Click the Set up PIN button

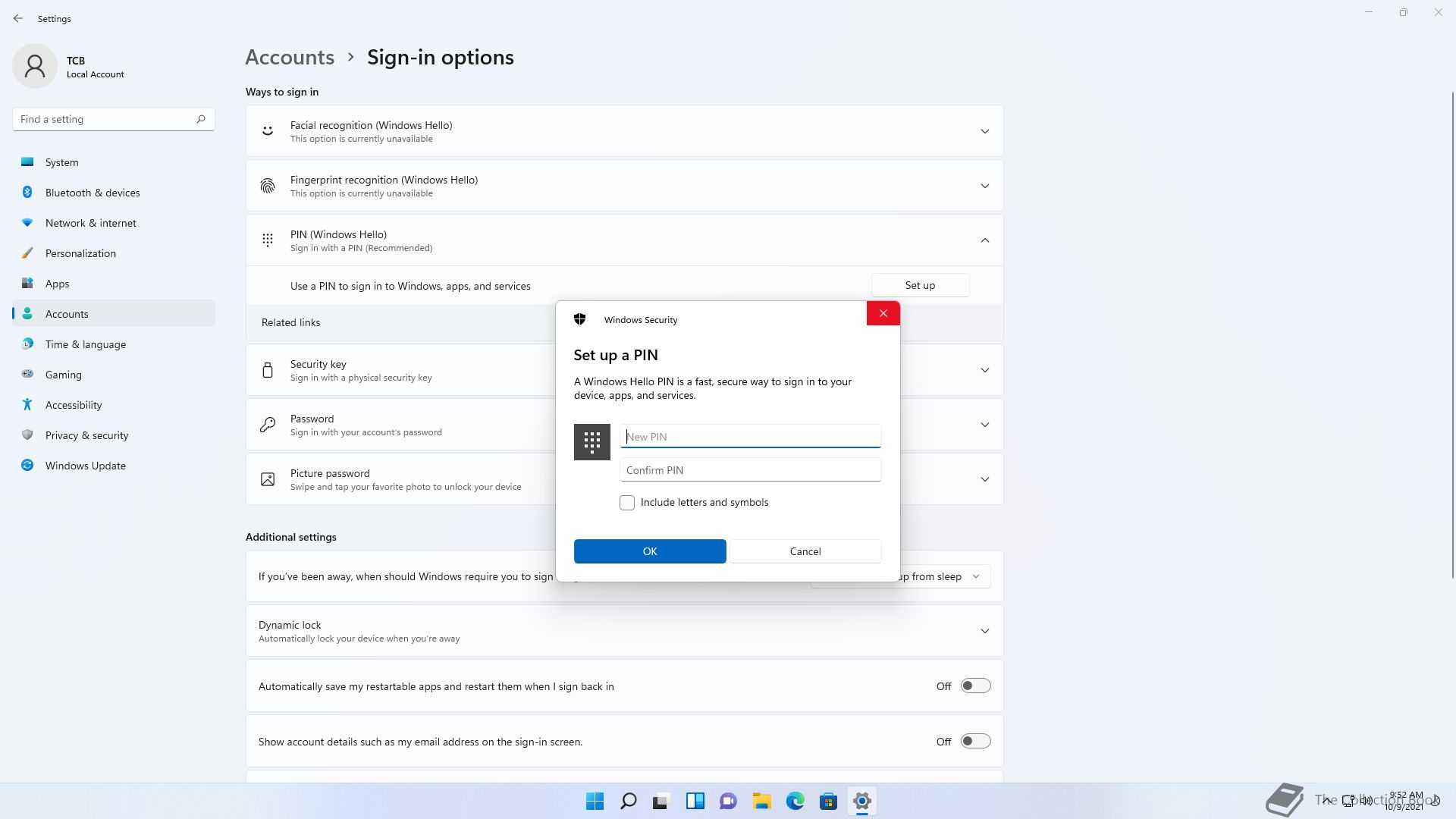pyautogui.click(x=920, y=285)
